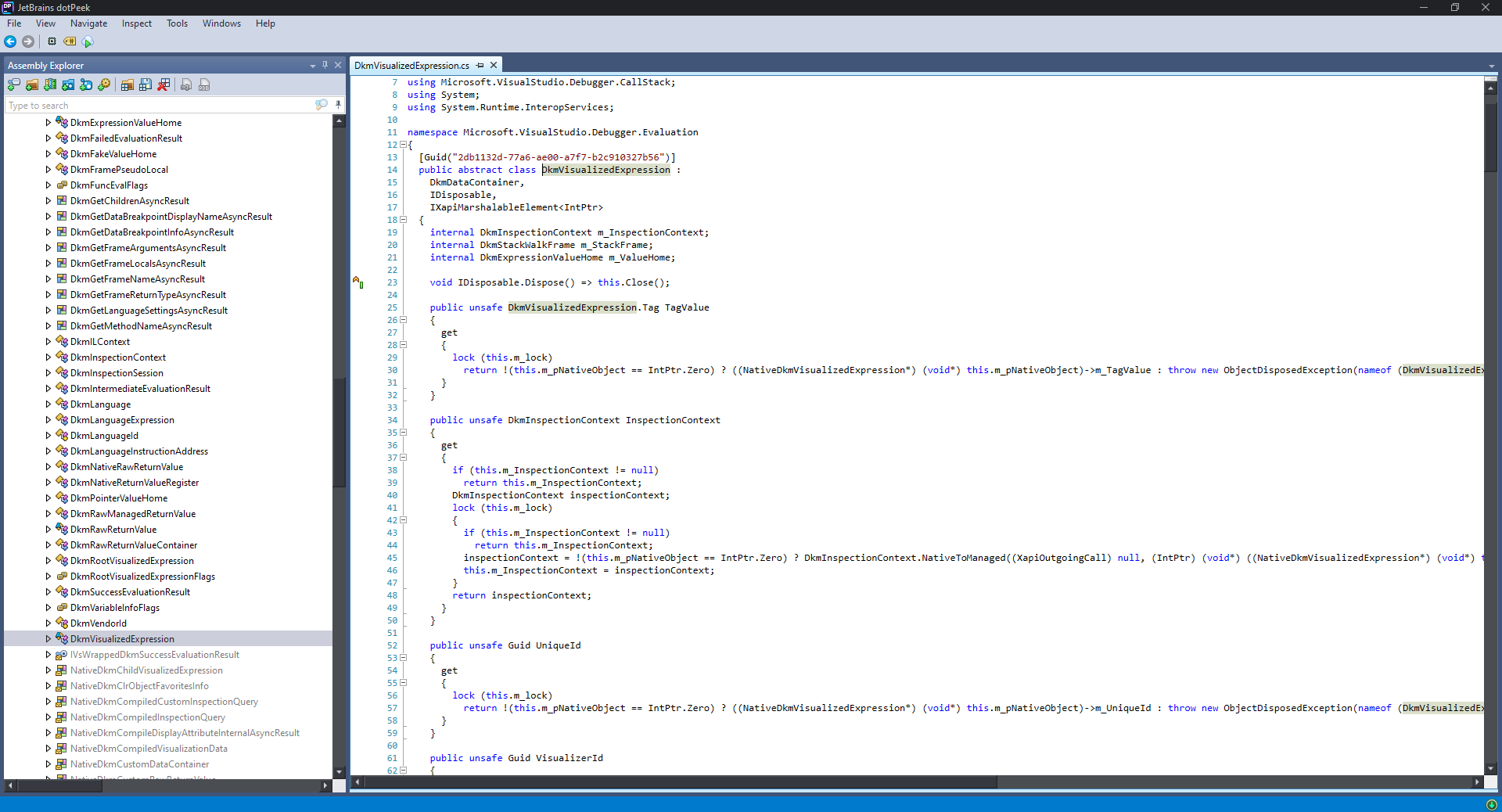The width and height of the screenshot is (1502, 812).
Task: Collapse the UniqueId property fold at line 53
Action: [x=403, y=658]
